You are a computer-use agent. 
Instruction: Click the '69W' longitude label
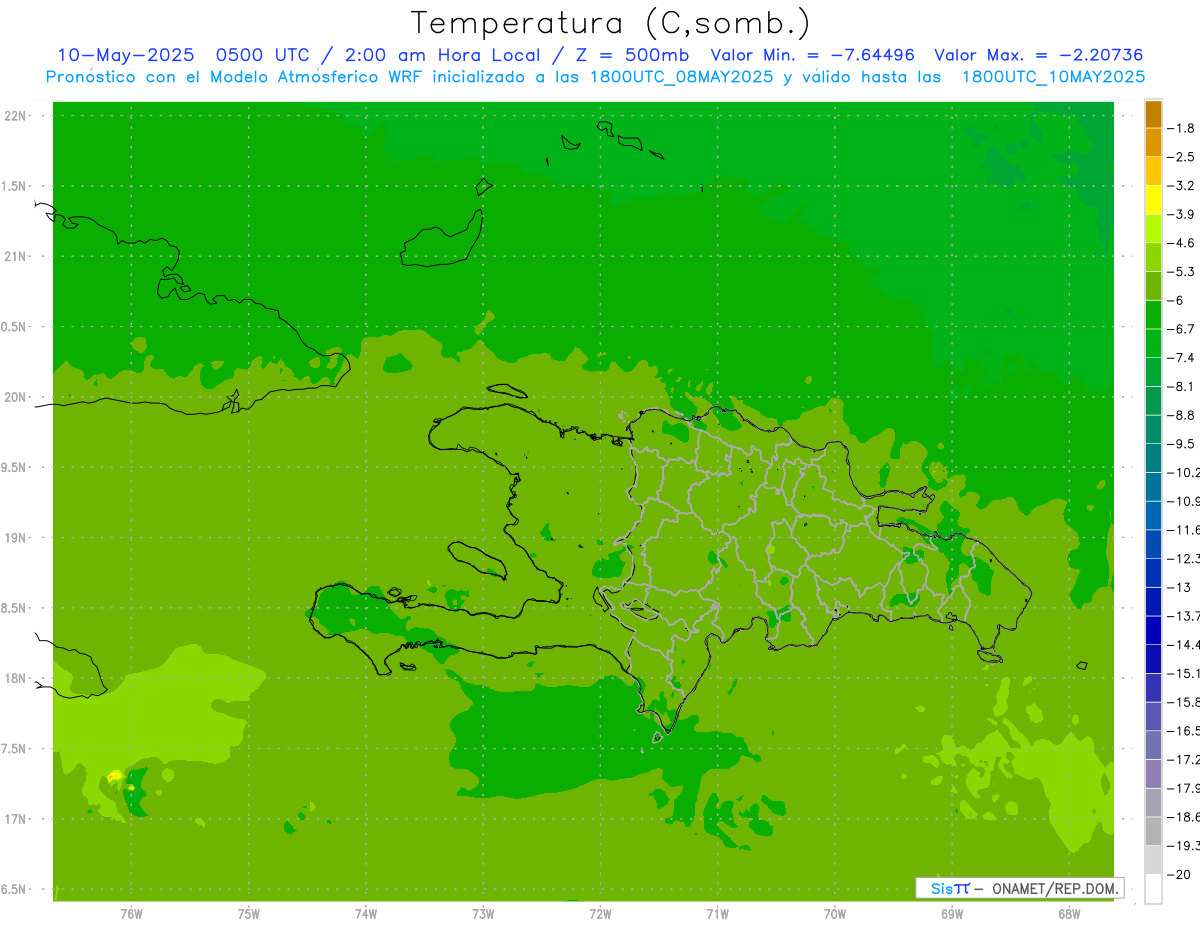pyautogui.click(x=952, y=915)
